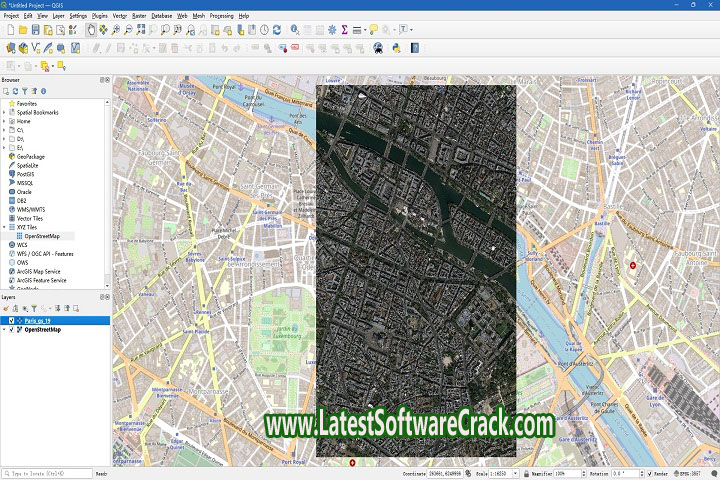720x480 pixels.
Task: Click New GeoPackage Layer icon
Action: pyautogui.click(x=23, y=48)
